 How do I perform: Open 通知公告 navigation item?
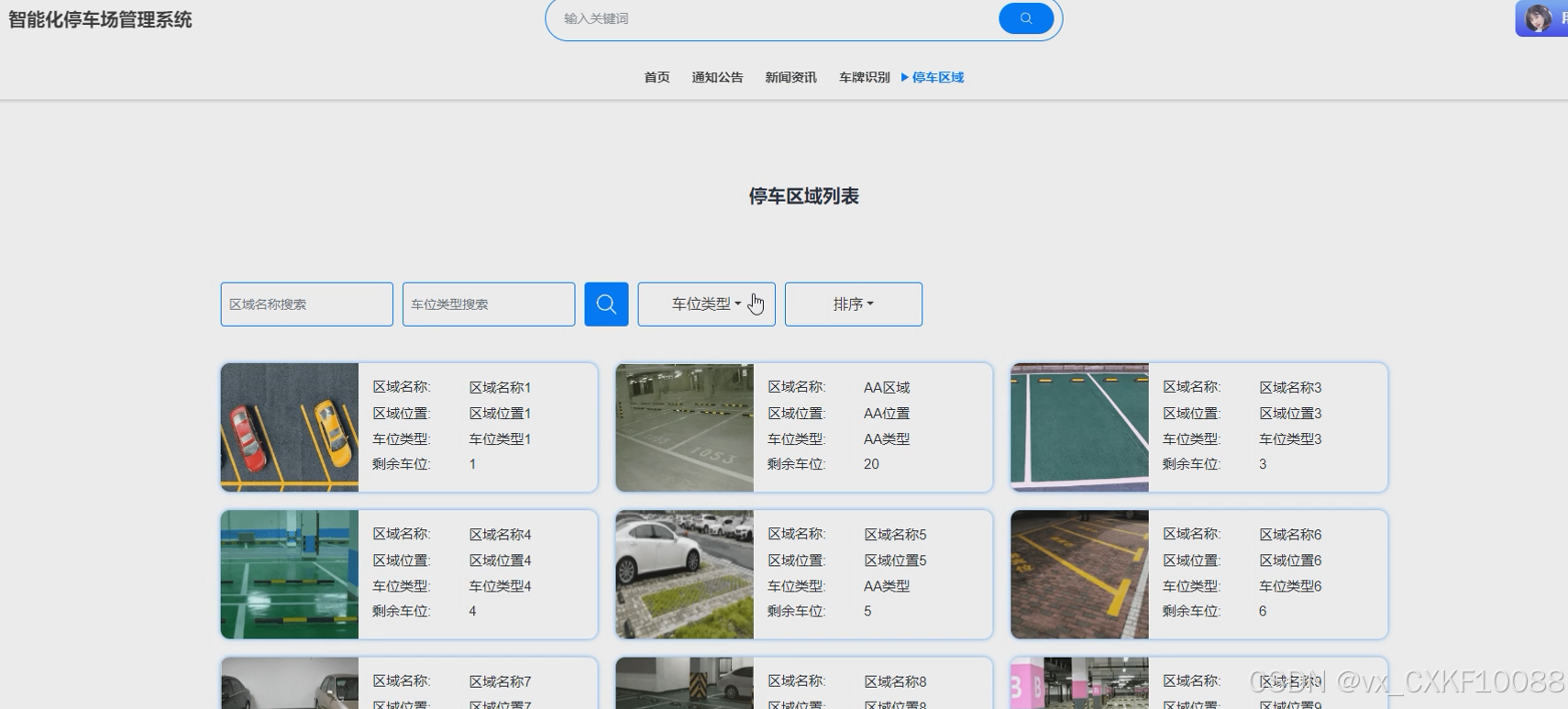[717, 77]
